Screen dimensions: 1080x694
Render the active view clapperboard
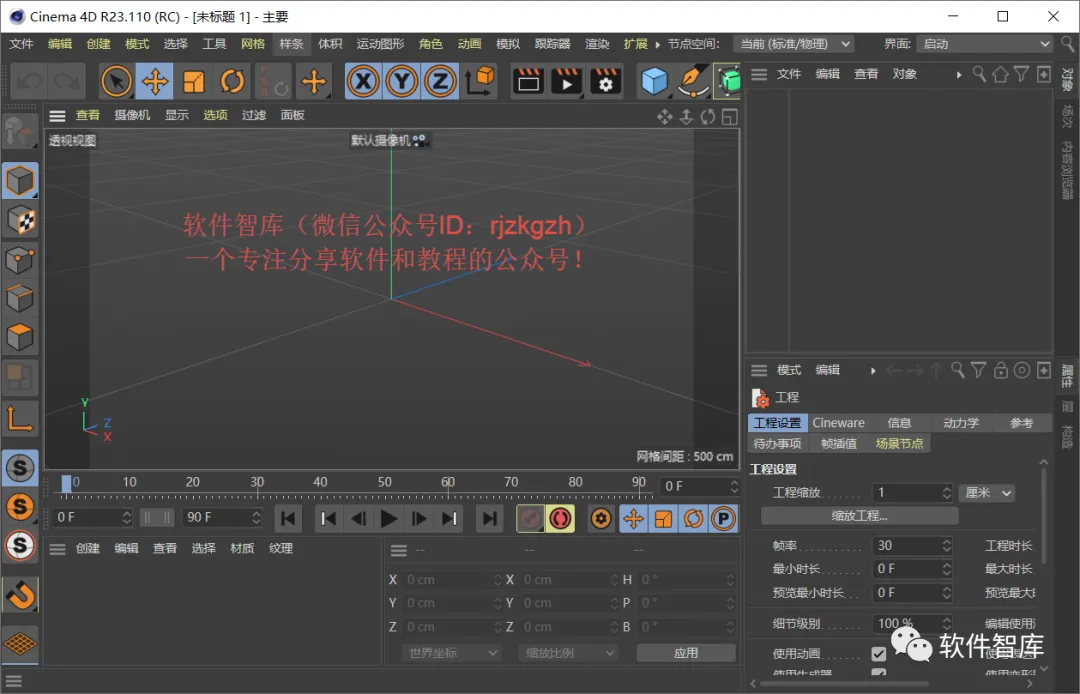(528, 82)
